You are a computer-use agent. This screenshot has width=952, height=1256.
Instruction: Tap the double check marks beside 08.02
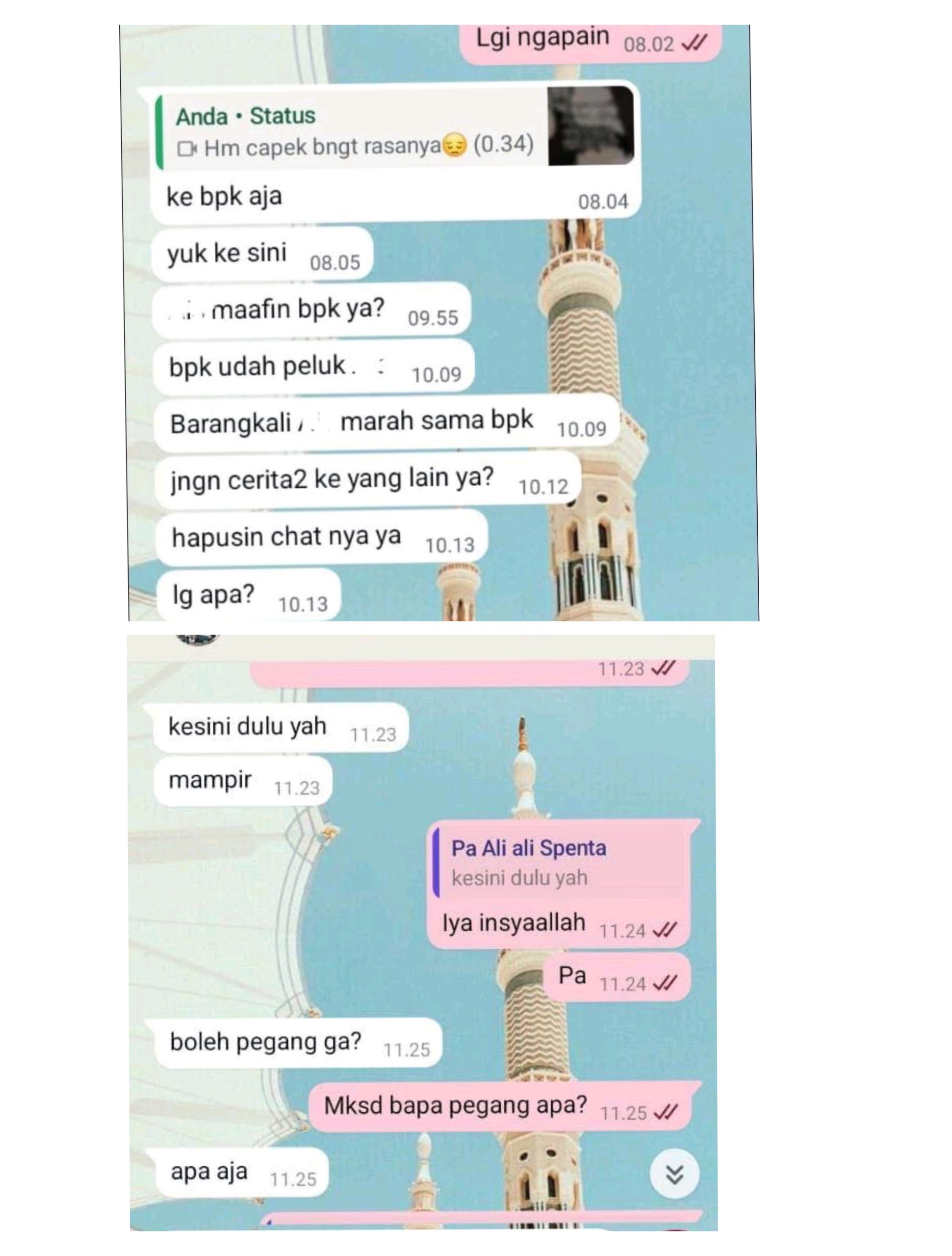click(694, 43)
